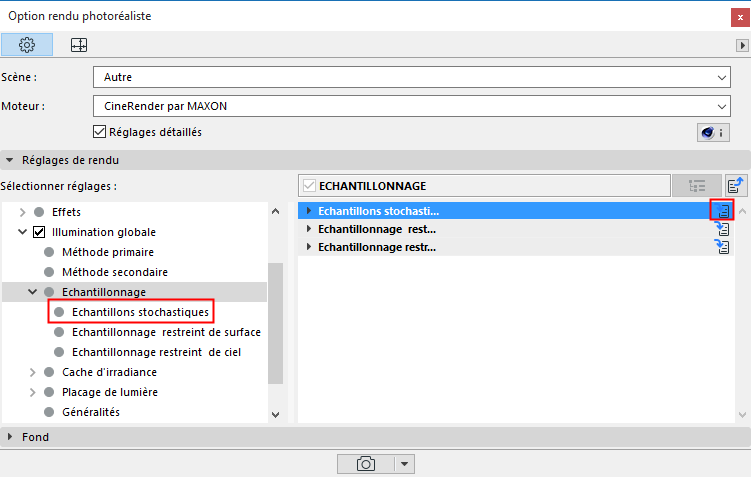Collapse the Illumination globale node
The image size is (751, 477).
coord(22,232)
